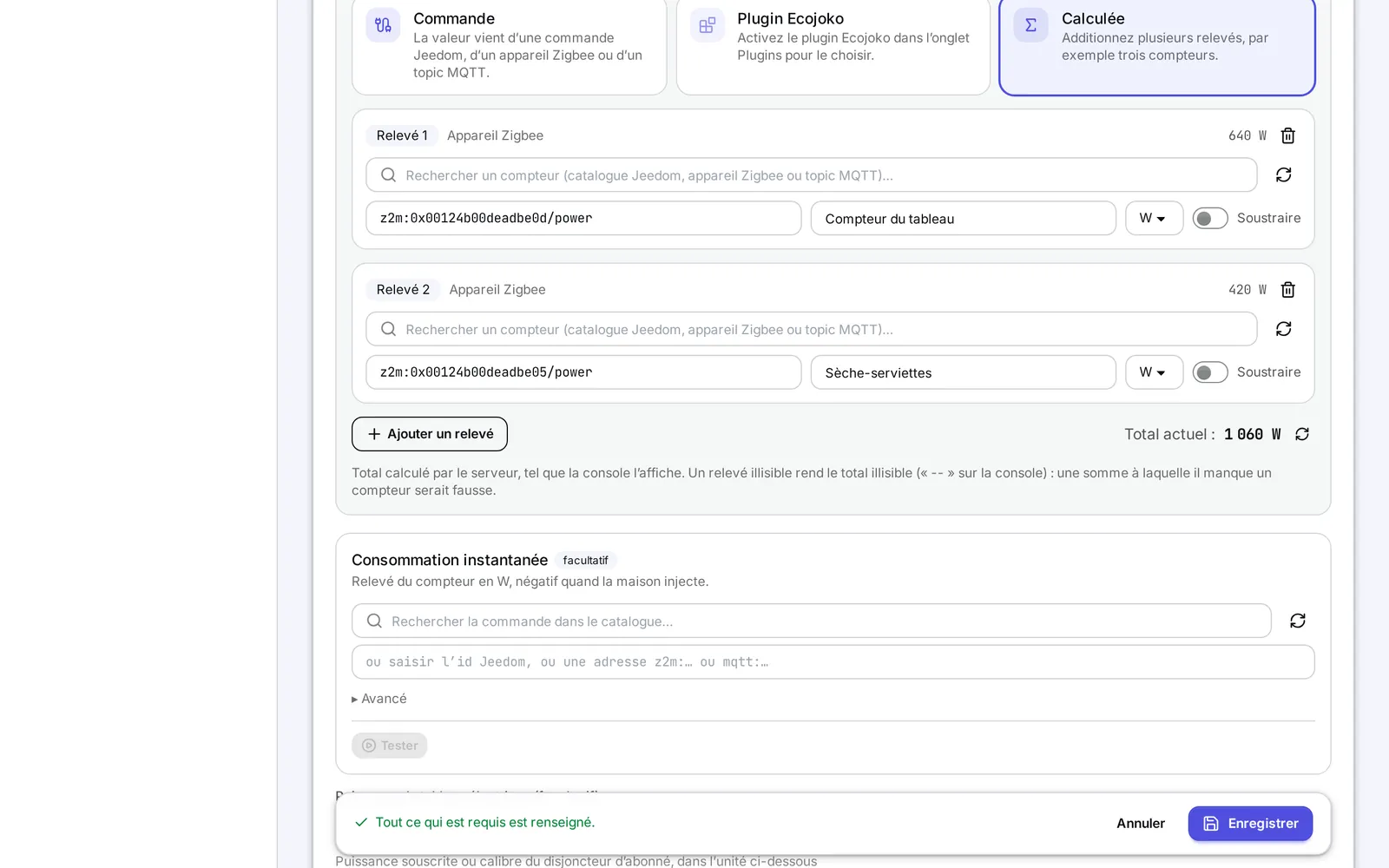Focus the Rechercher la commande search field

812,621
